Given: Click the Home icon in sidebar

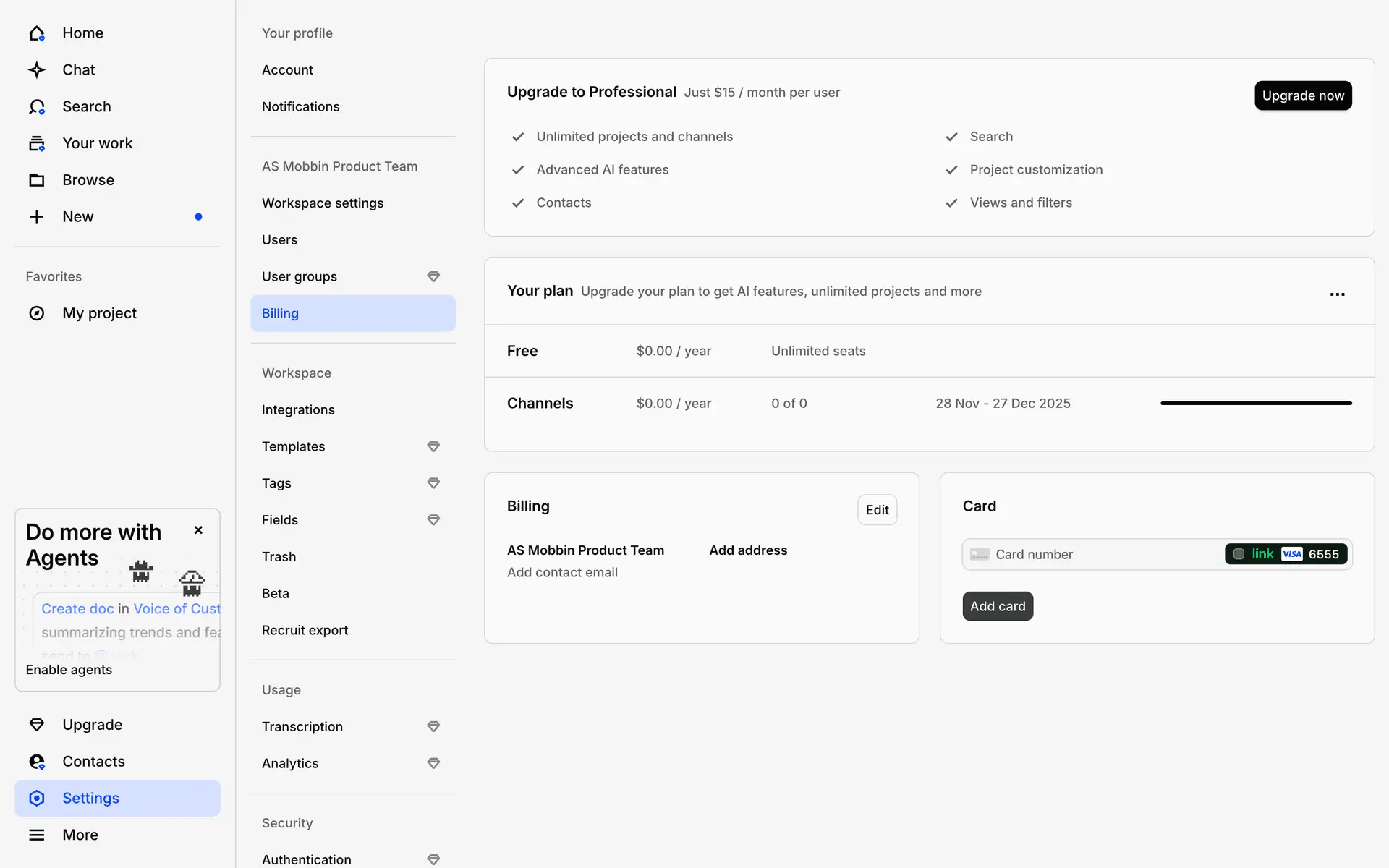Looking at the screenshot, I should (37, 33).
